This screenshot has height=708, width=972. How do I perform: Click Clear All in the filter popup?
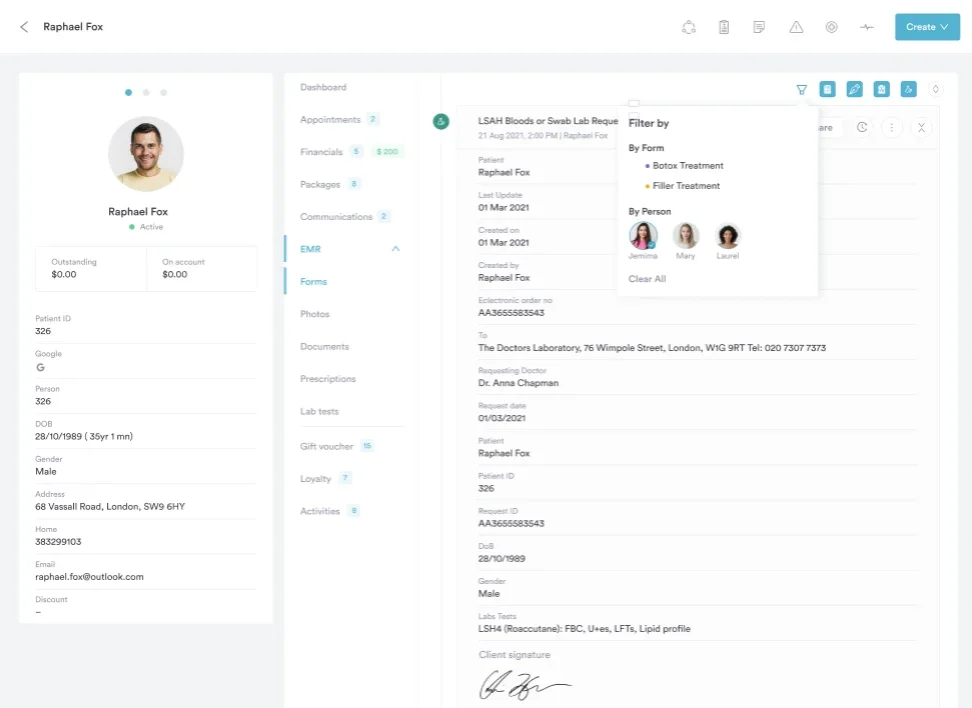tap(647, 279)
